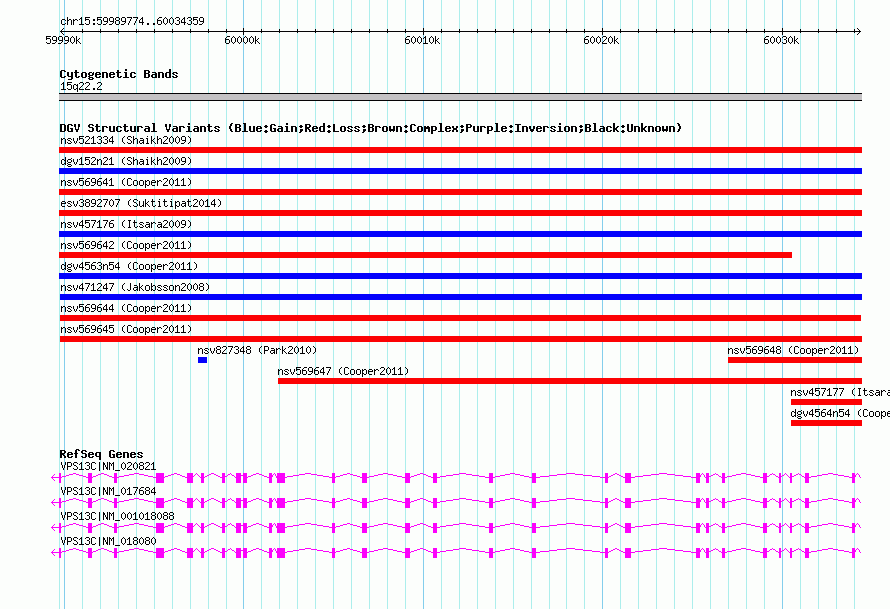Click the nsv569648 (Cooper2011) label
Viewport: 890px width, 609px height.
tap(794, 350)
